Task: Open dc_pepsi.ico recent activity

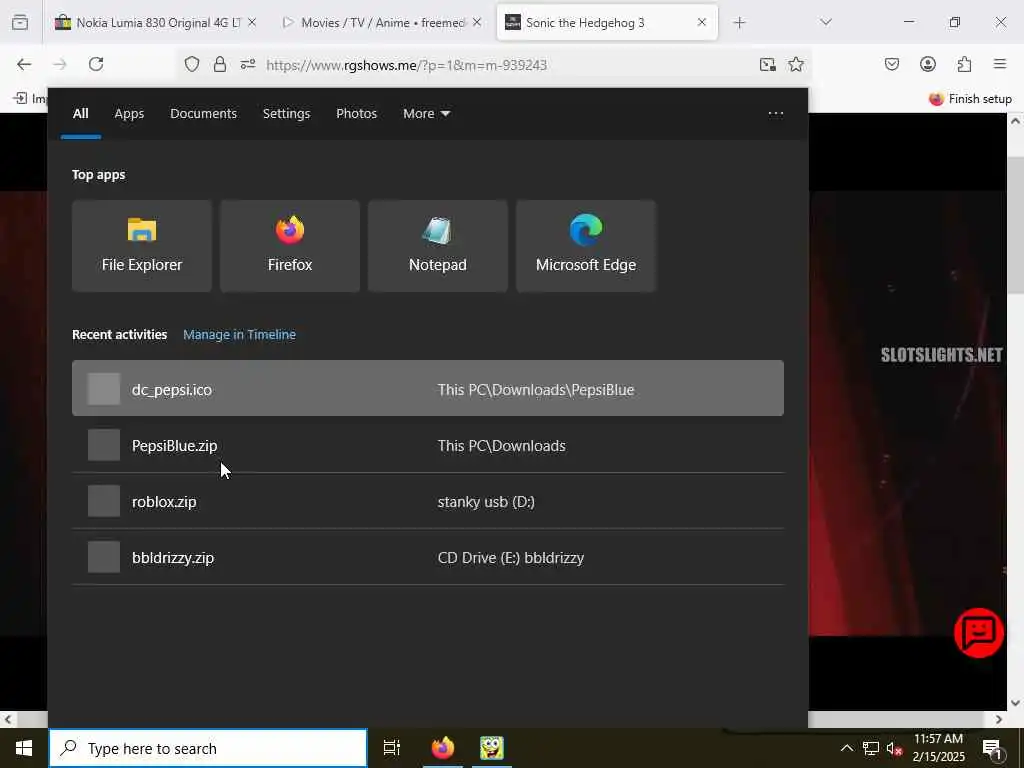Action: (428, 389)
